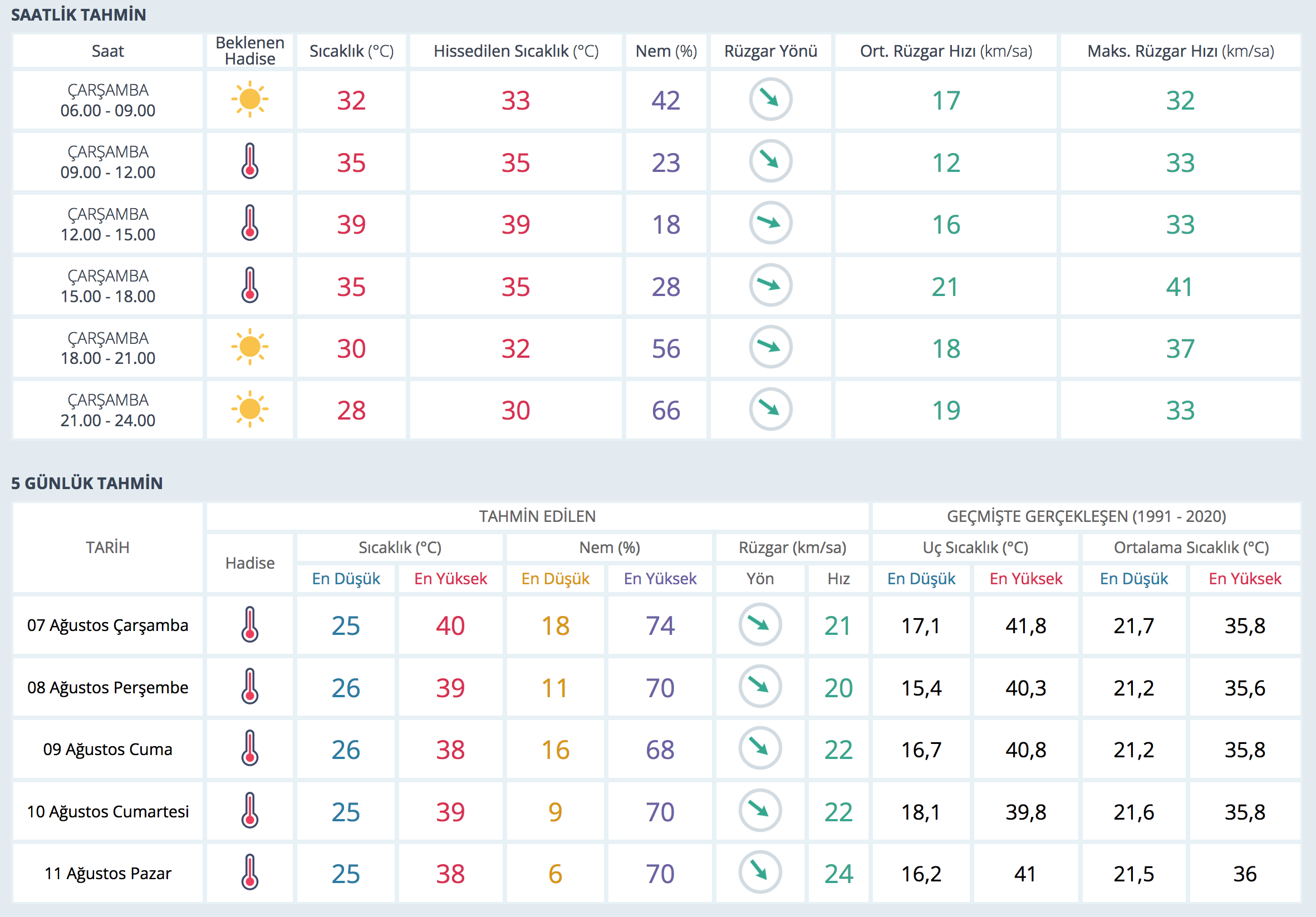This screenshot has height=917, width=1316.
Task: Click thermometer icon for 11 Ağustos Pazar
Action: 249,872
